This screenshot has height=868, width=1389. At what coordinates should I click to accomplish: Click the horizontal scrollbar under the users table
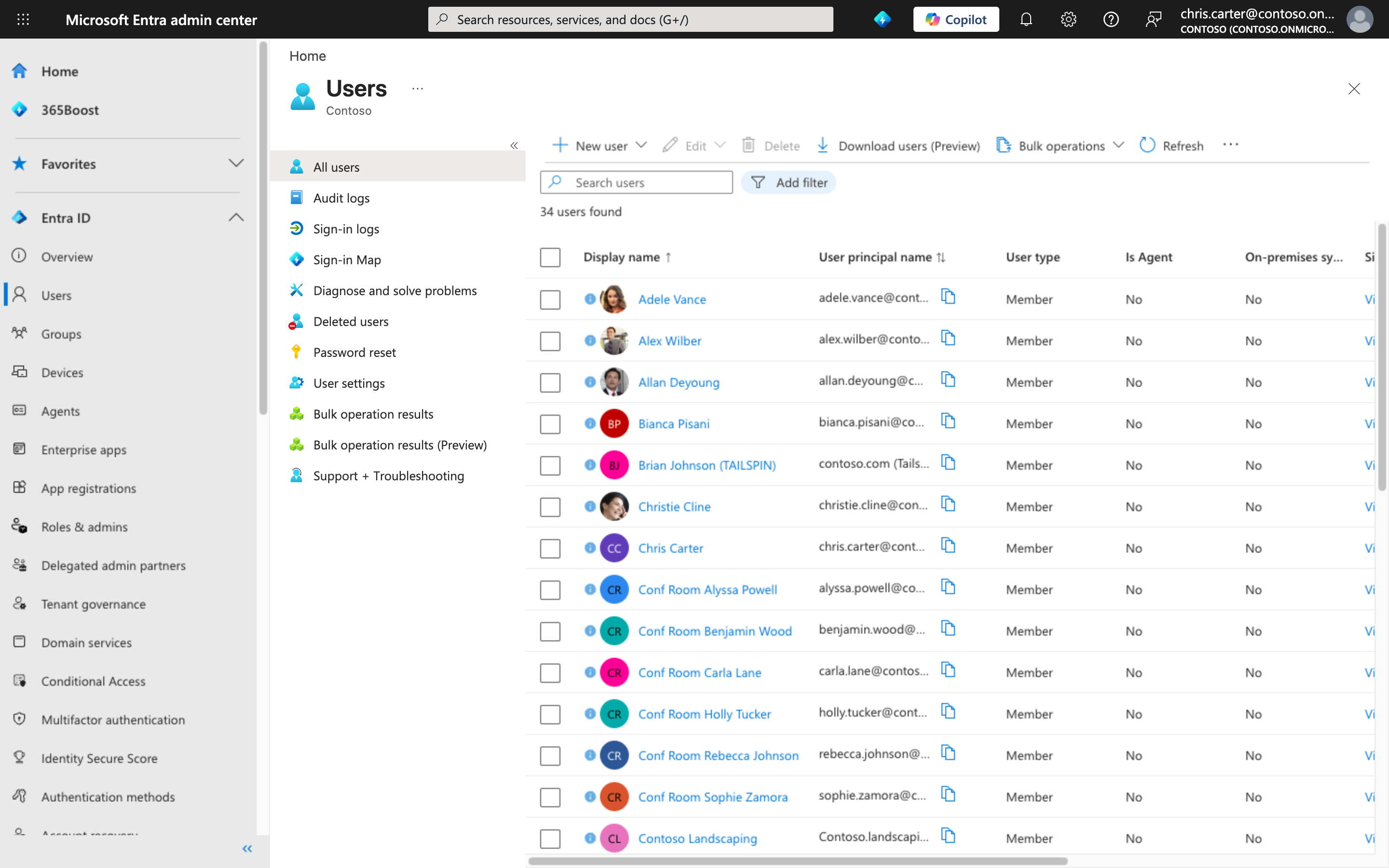click(x=798, y=861)
